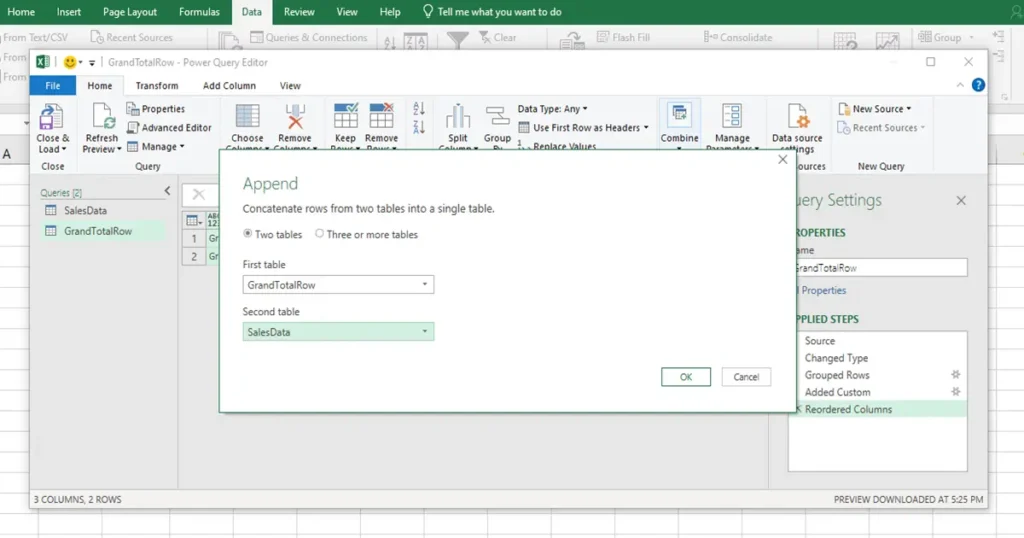This screenshot has width=1024, height=538.
Task: Open the View tab in Power Query Editor
Action: 290,86
